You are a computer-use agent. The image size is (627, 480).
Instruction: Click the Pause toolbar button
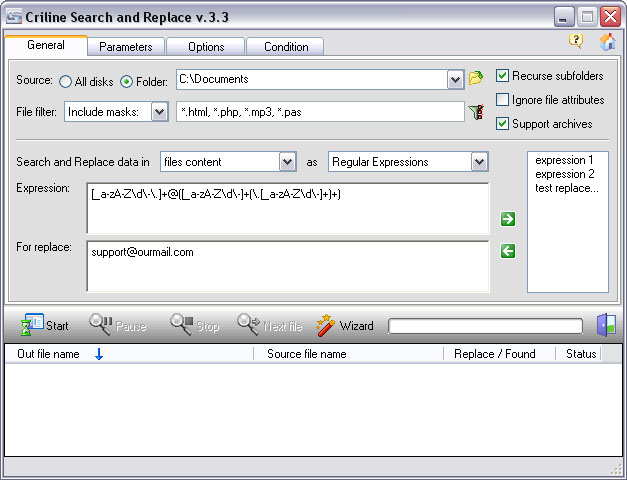pyautogui.click(x=118, y=326)
